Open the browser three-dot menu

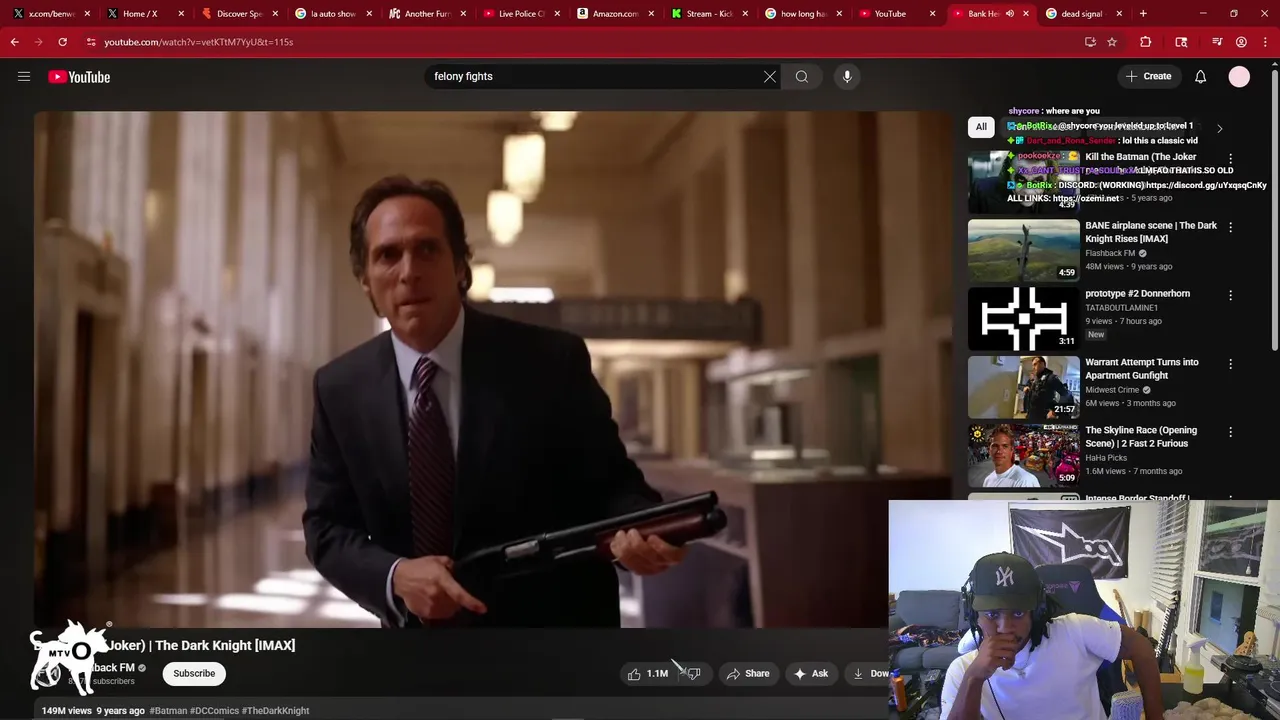pyautogui.click(x=1265, y=42)
